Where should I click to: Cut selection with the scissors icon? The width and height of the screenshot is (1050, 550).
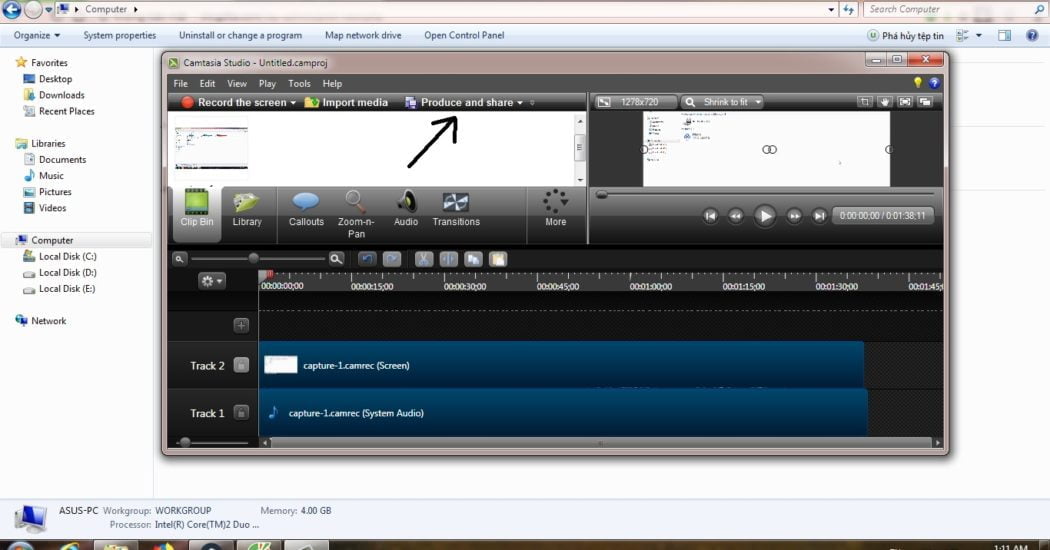[x=423, y=259]
